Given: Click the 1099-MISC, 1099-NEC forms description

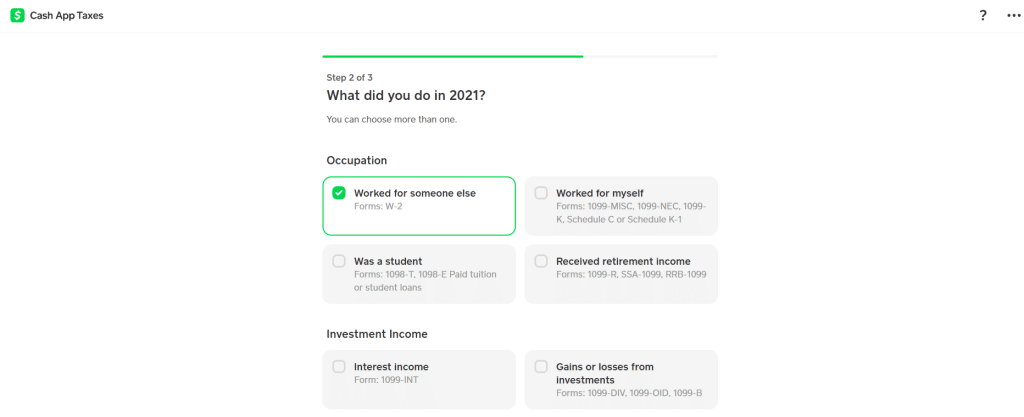Looking at the screenshot, I should click(631, 213).
